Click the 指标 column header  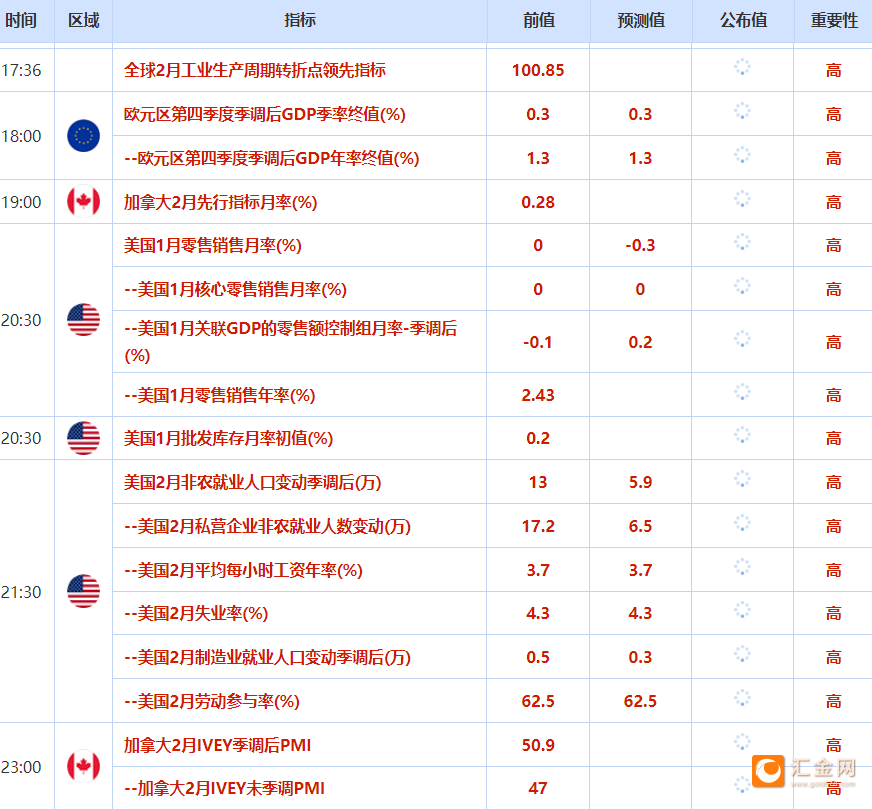coord(298,20)
